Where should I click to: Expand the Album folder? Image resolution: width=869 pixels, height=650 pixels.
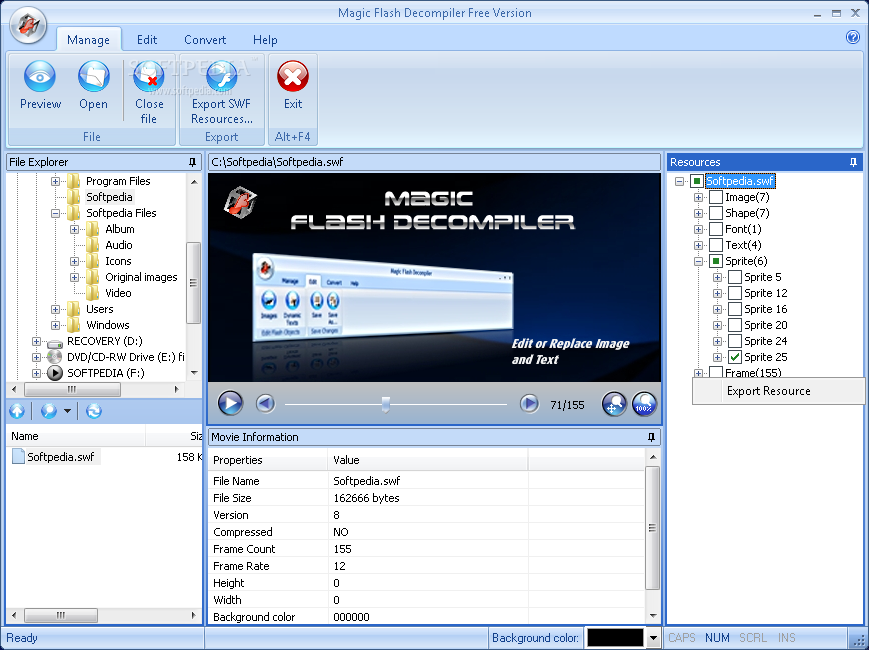click(74, 229)
